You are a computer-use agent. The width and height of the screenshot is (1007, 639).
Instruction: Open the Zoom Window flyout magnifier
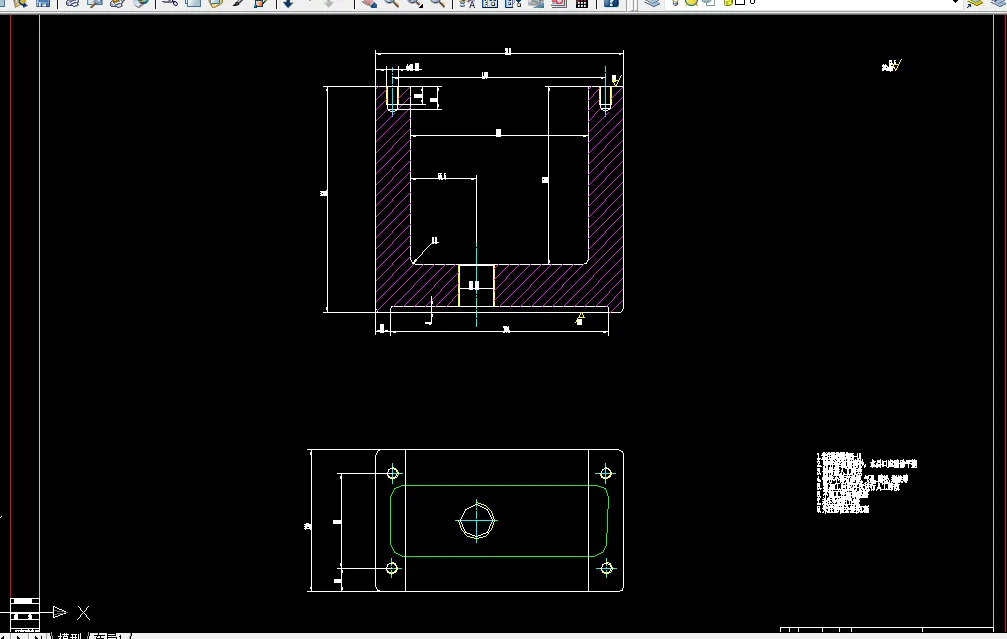[x=415, y=3]
